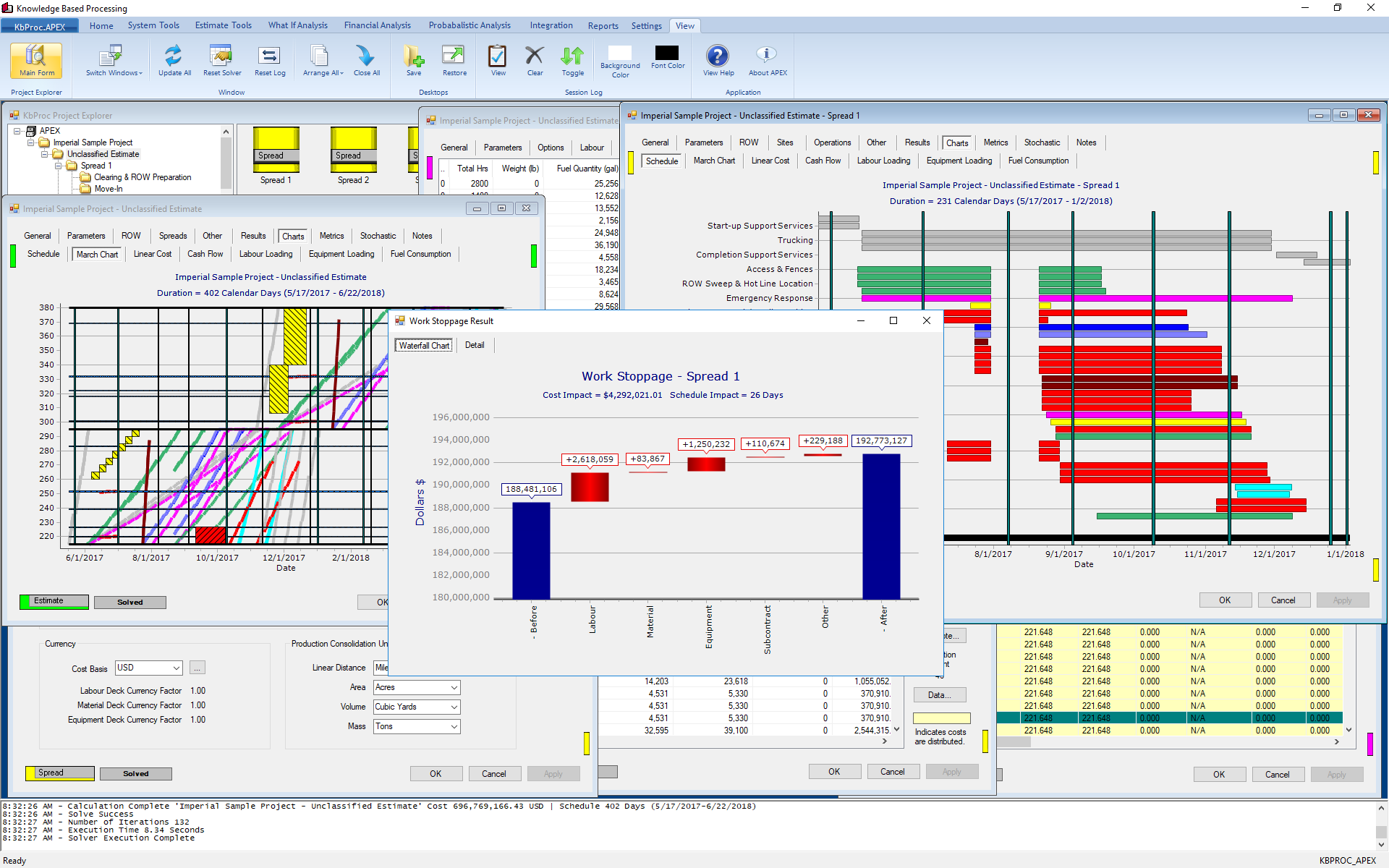This screenshot has width=1389, height=868.
Task: Open the Volume Cubic Yards dropdown
Action: click(x=454, y=707)
